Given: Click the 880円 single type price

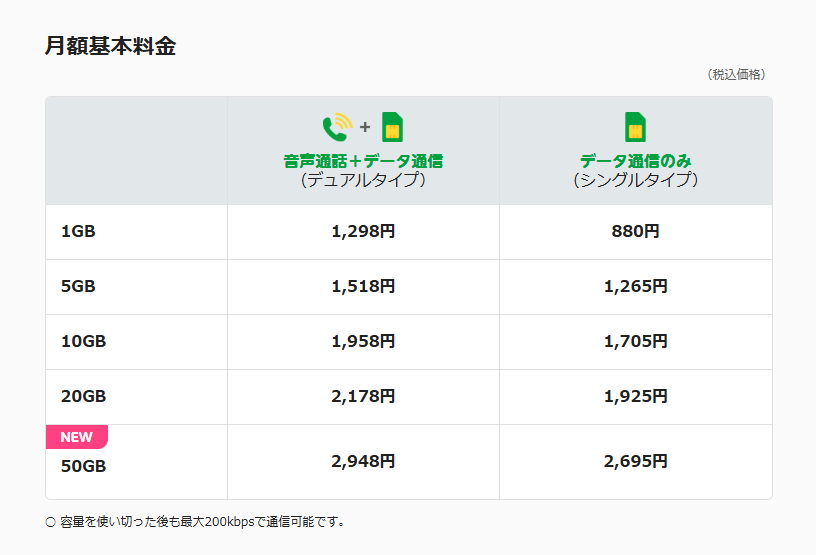Looking at the screenshot, I should point(635,232).
